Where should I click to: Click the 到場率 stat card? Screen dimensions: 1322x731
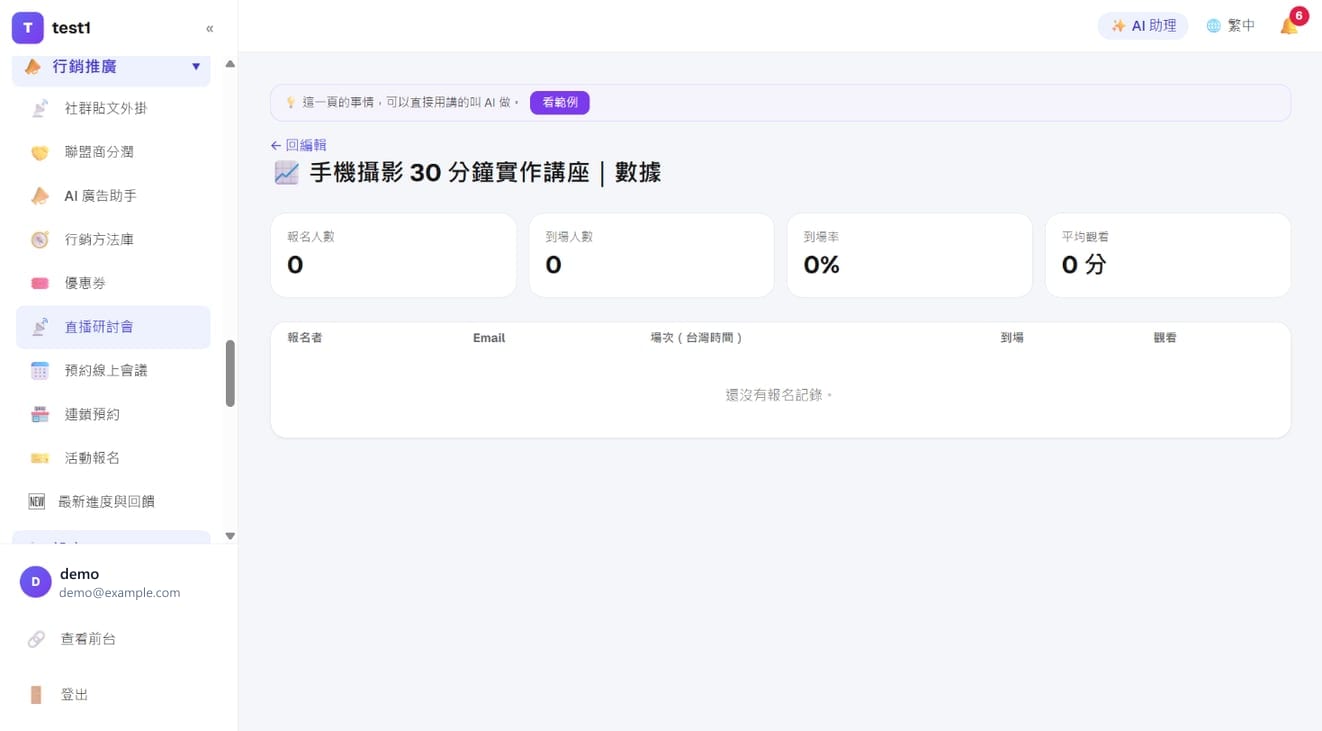(909, 255)
